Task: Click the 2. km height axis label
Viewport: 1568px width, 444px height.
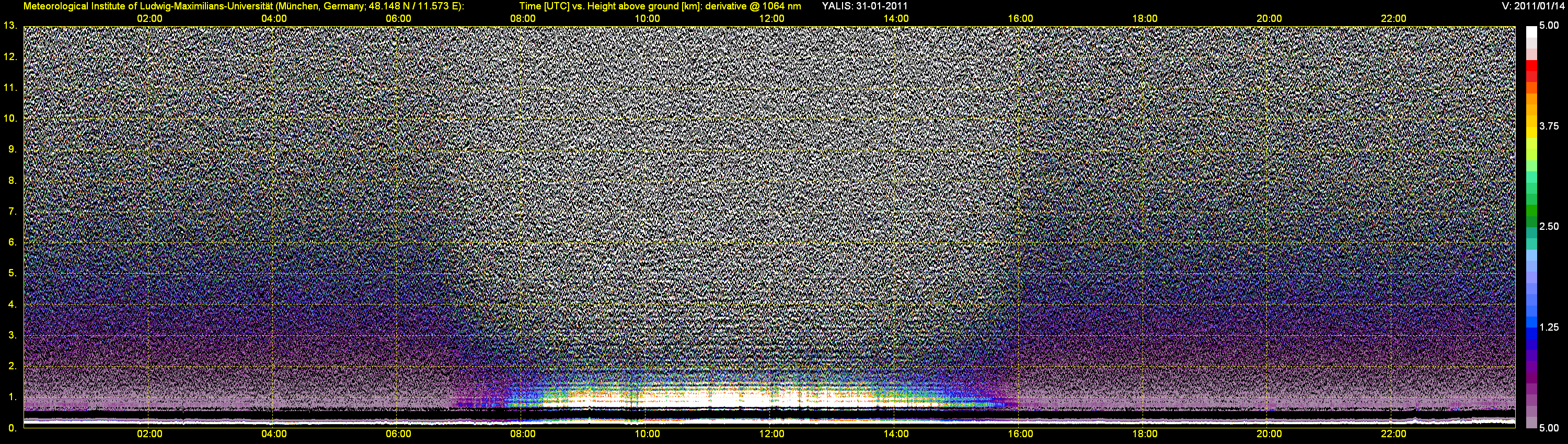Action: pos(13,366)
